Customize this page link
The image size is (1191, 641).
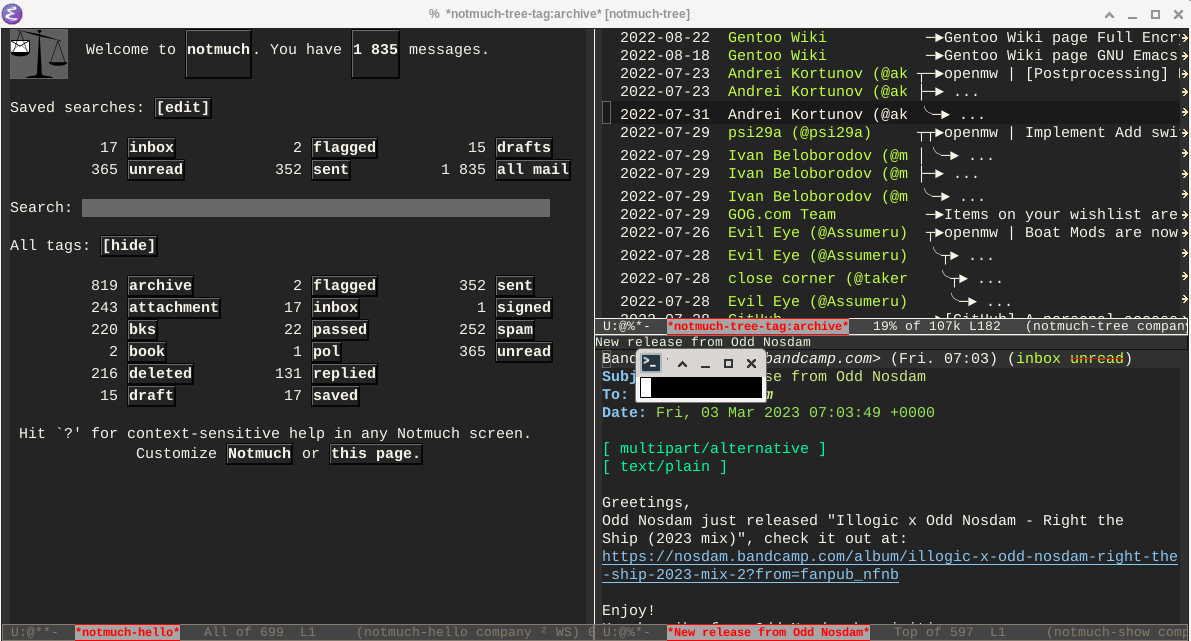(375, 453)
